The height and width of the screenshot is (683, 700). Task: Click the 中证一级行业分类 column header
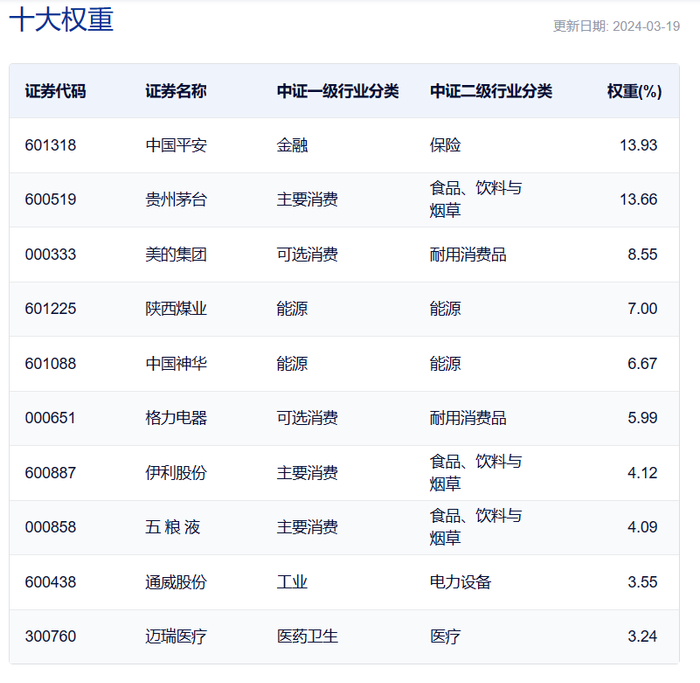[x=338, y=91]
